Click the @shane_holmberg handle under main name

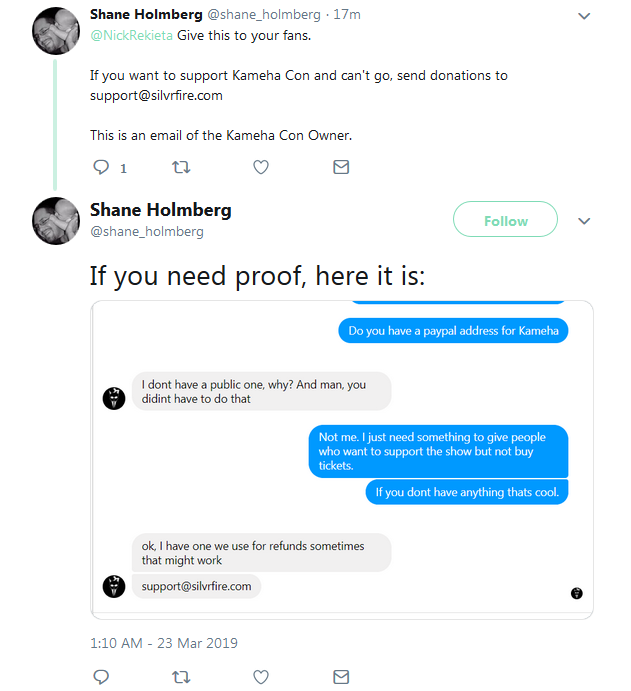[x=147, y=231]
